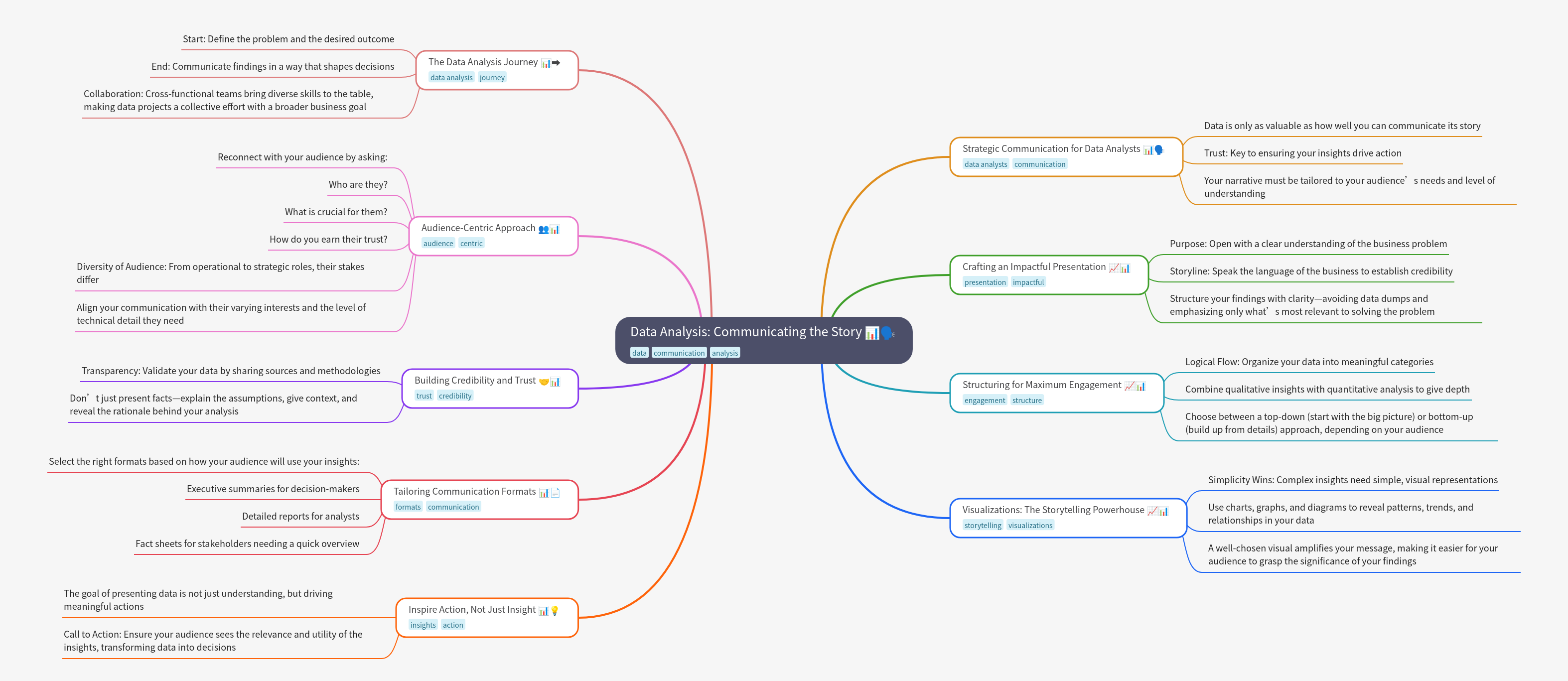Image resolution: width=1568 pixels, height=681 pixels.
Task: Click the 'impactful' tag
Action: [1028, 282]
